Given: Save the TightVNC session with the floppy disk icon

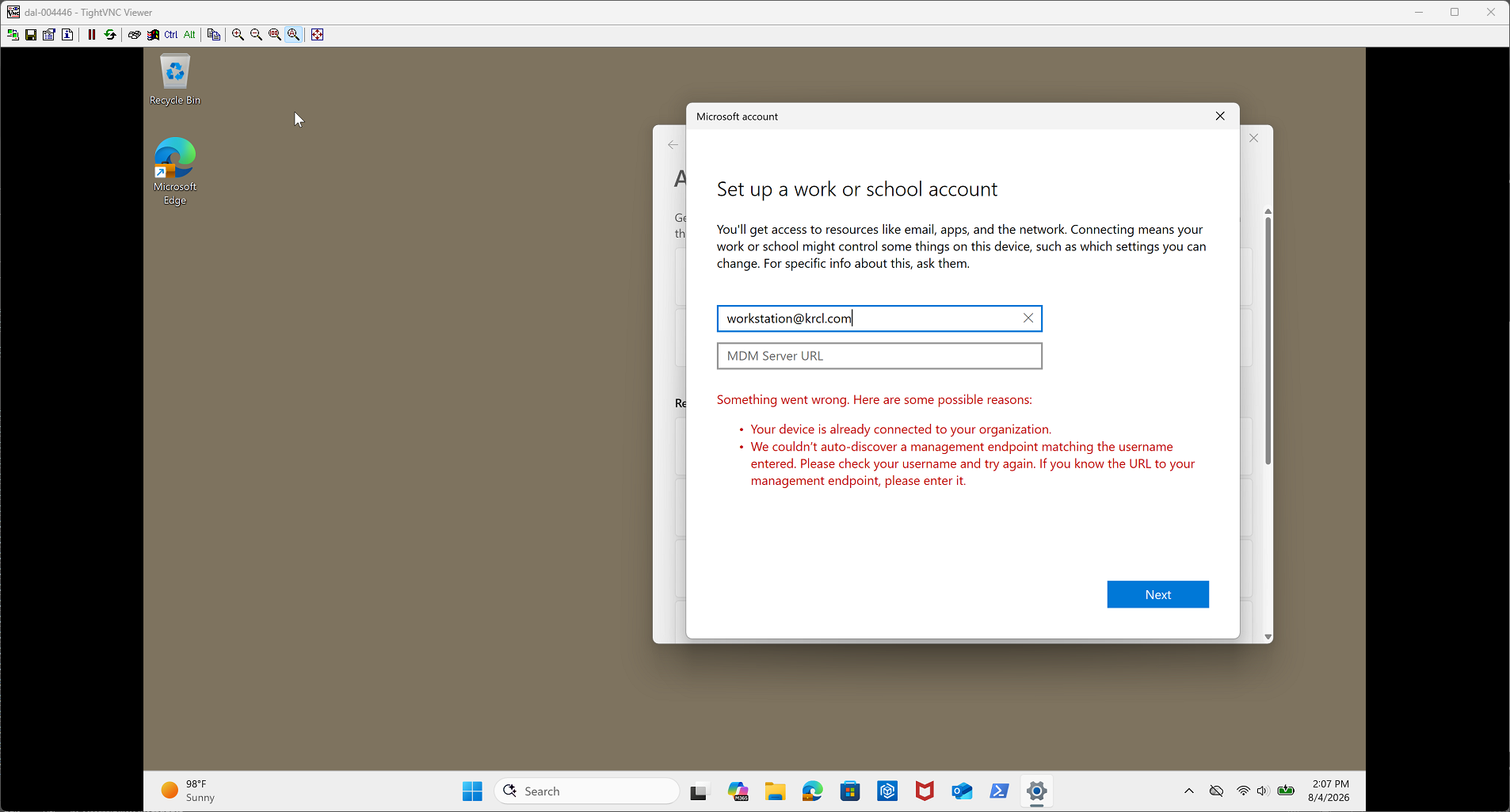Looking at the screenshot, I should click(31, 35).
